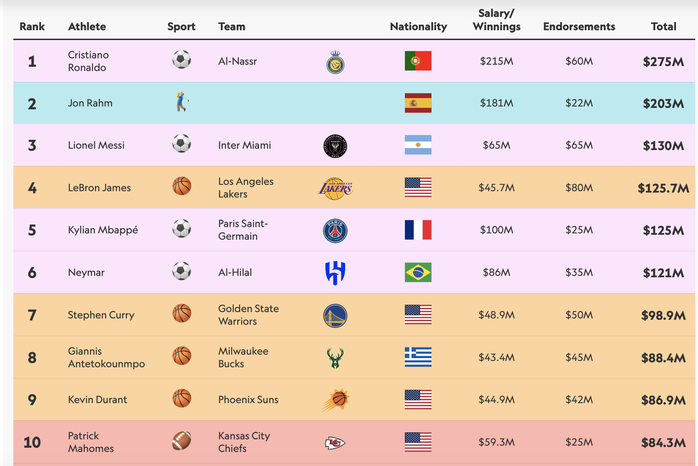Select the Kansas City Chiefs arrowhead logo
This screenshot has width=698, height=466.
(335, 443)
